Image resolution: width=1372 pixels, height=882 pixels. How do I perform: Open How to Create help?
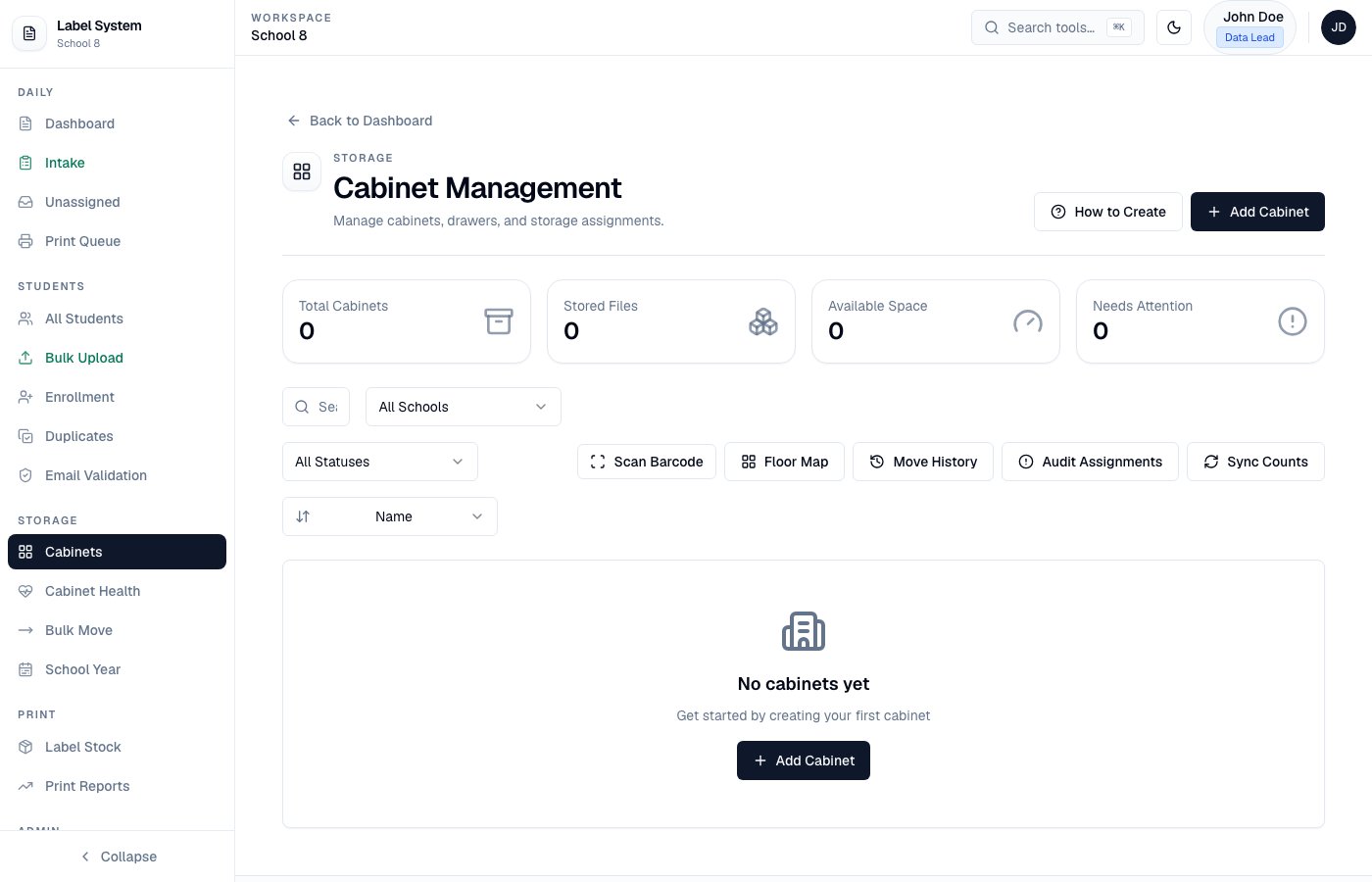(1108, 212)
